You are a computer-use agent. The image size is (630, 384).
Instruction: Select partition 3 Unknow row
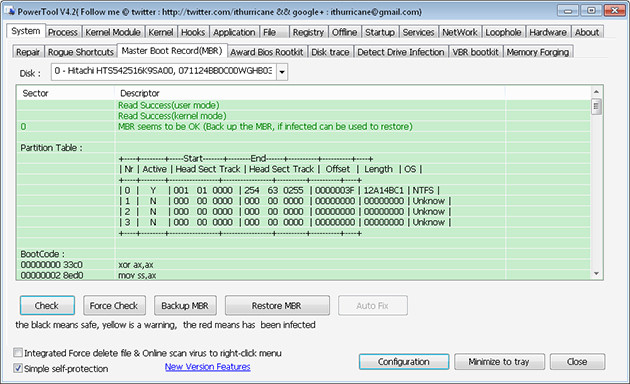pyautogui.click(x=303, y=222)
